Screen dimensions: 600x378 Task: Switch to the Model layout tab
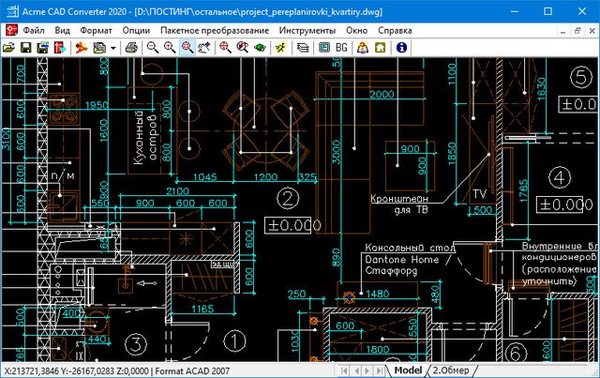click(408, 370)
